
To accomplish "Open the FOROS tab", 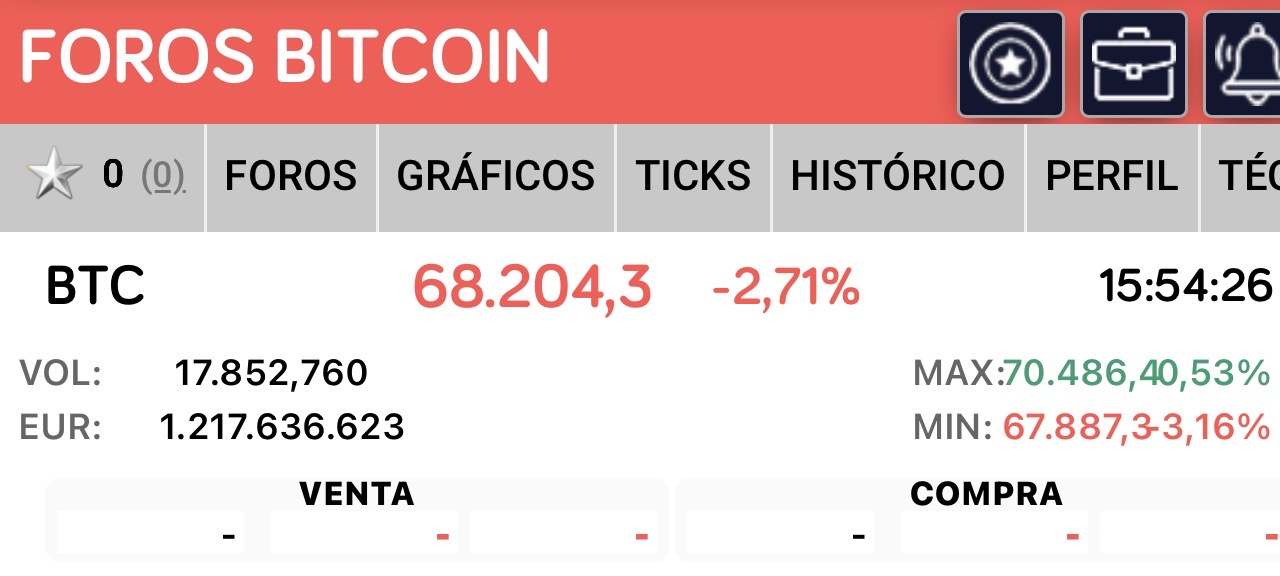I will (291, 177).
